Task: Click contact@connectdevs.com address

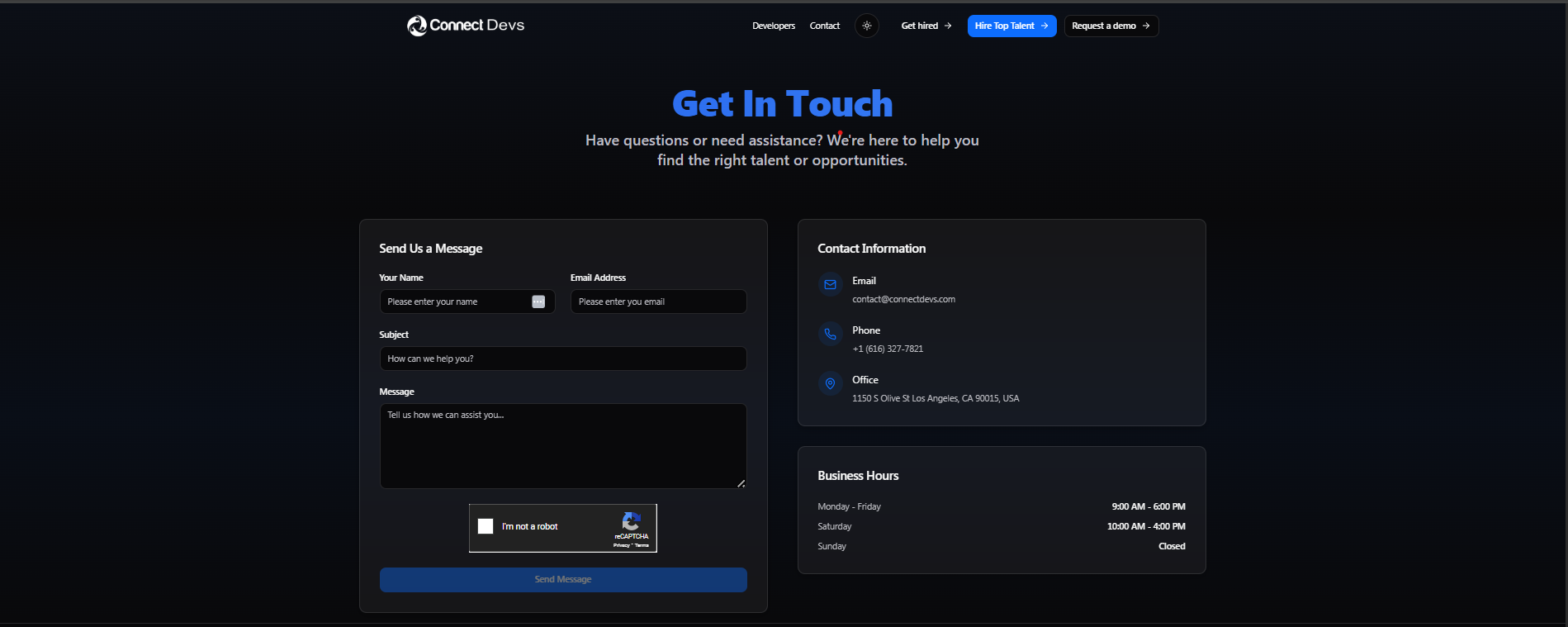Action: click(903, 300)
